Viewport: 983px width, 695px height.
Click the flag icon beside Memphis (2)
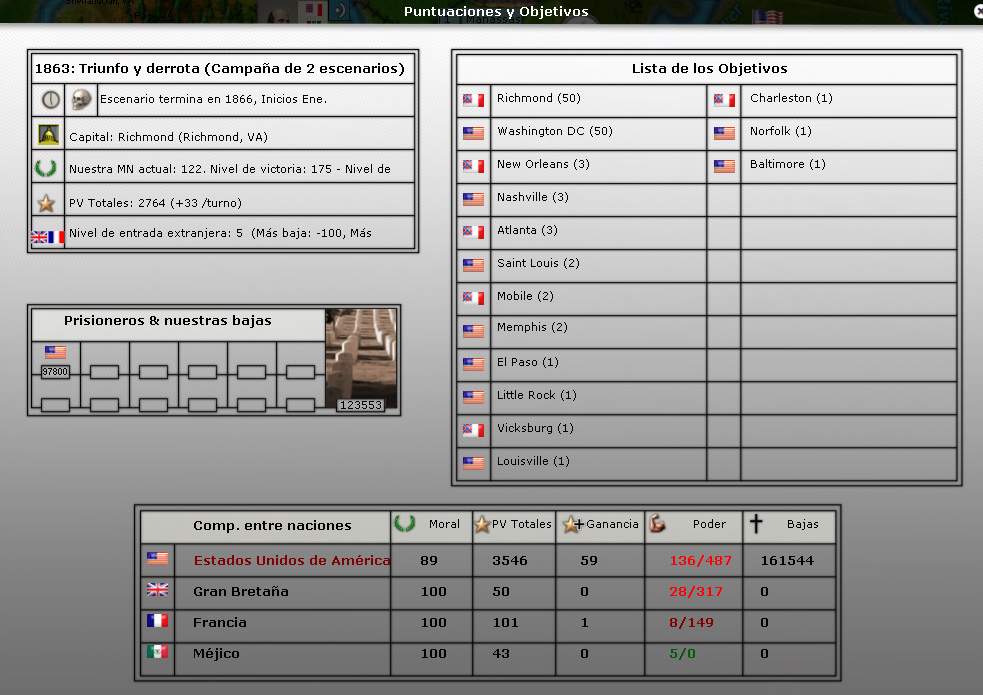pos(473,331)
